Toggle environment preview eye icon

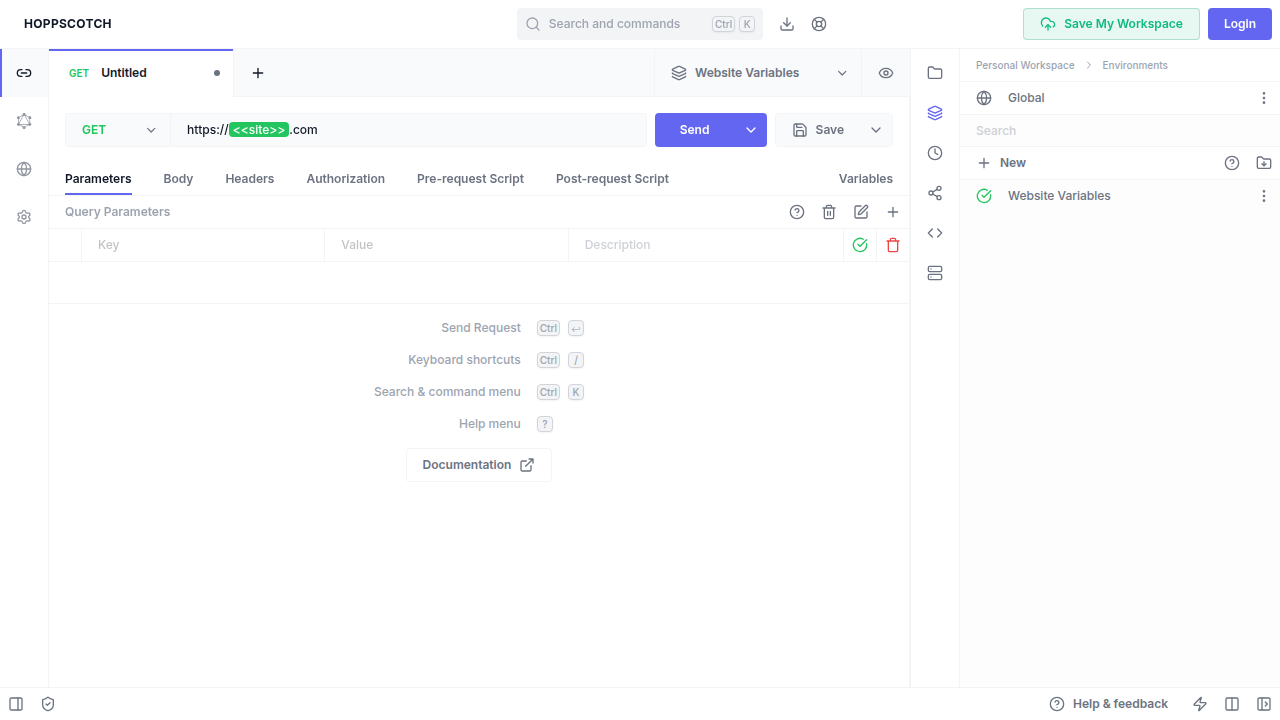886,73
